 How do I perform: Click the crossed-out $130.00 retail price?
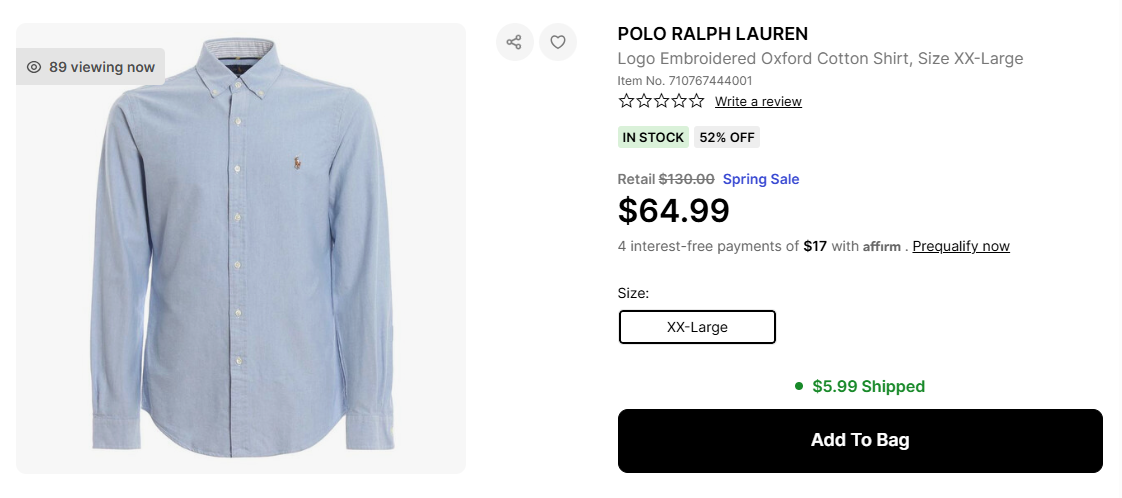(686, 180)
